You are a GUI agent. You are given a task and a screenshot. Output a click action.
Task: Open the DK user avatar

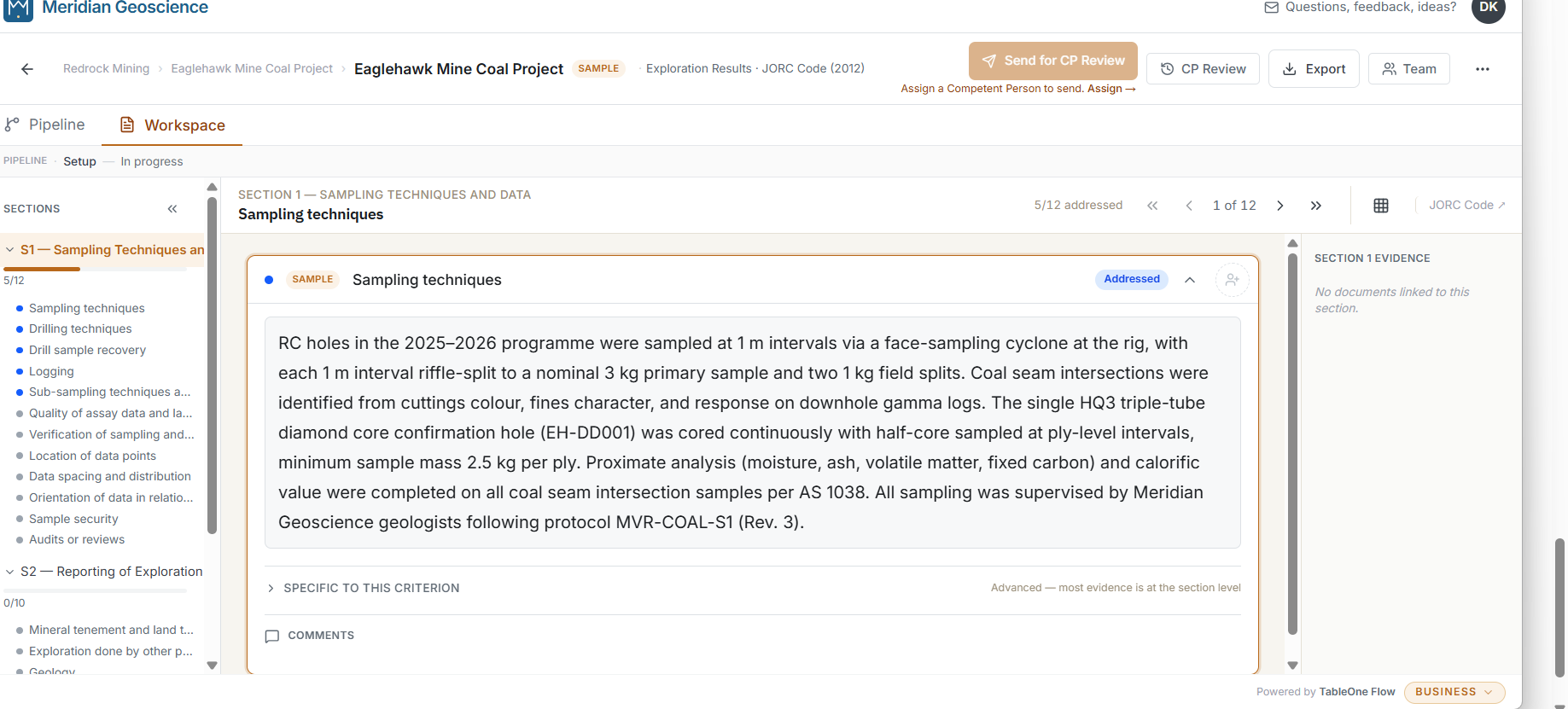1489,9
